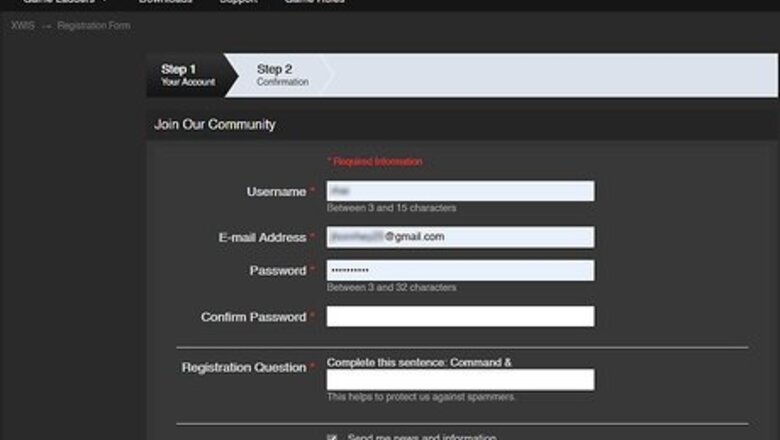
Task: Click the Join Our Community heading
Action: tap(214, 125)
